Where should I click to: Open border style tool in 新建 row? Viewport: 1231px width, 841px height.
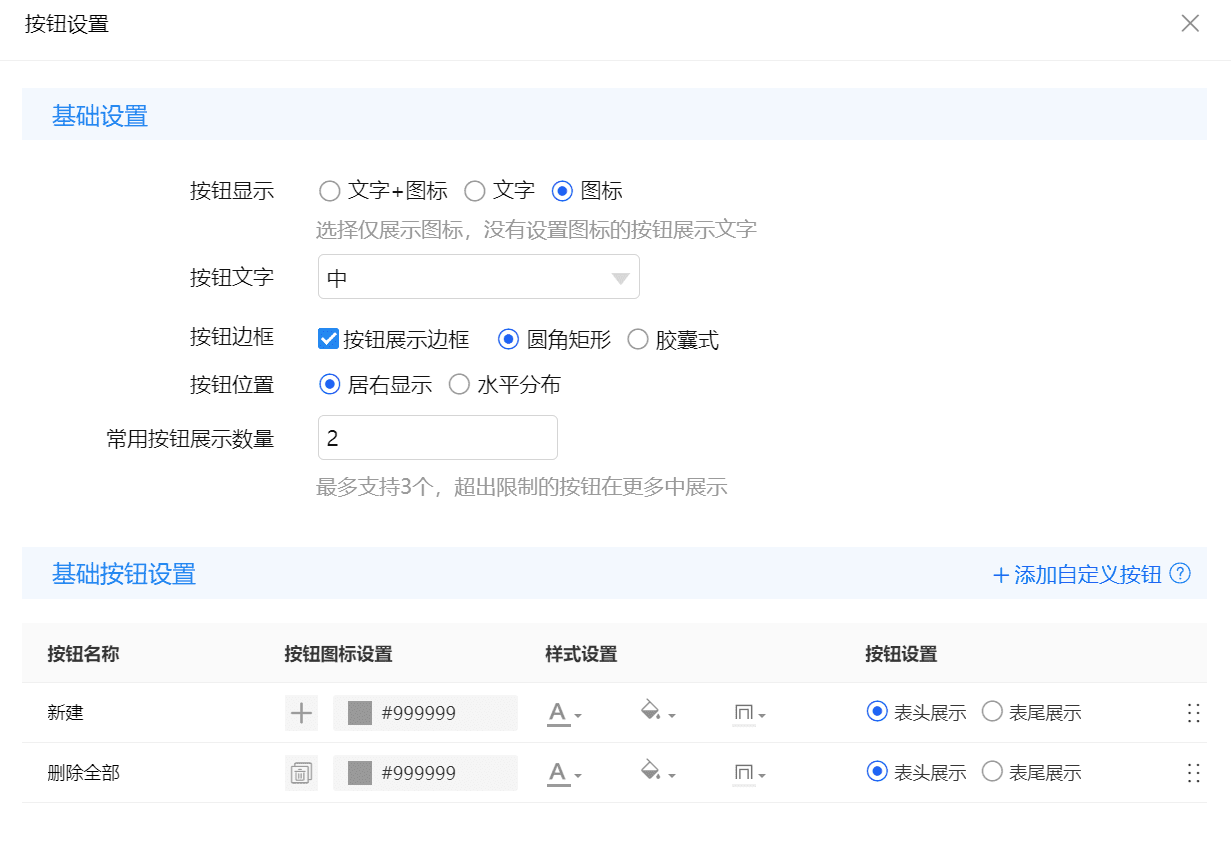click(749, 713)
